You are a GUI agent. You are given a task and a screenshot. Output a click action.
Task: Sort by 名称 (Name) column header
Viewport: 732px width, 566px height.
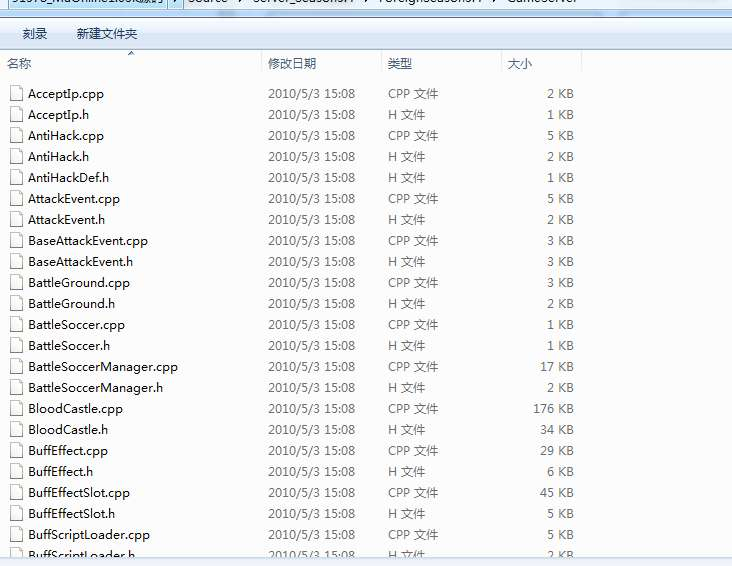click(x=20, y=64)
